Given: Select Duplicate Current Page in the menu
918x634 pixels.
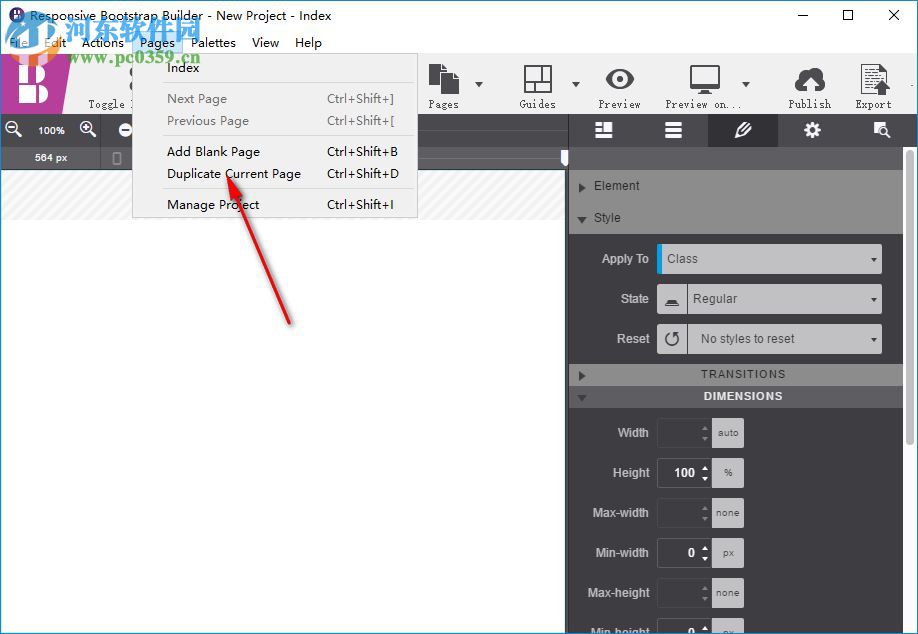Looking at the screenshot, I should [235, 173].
